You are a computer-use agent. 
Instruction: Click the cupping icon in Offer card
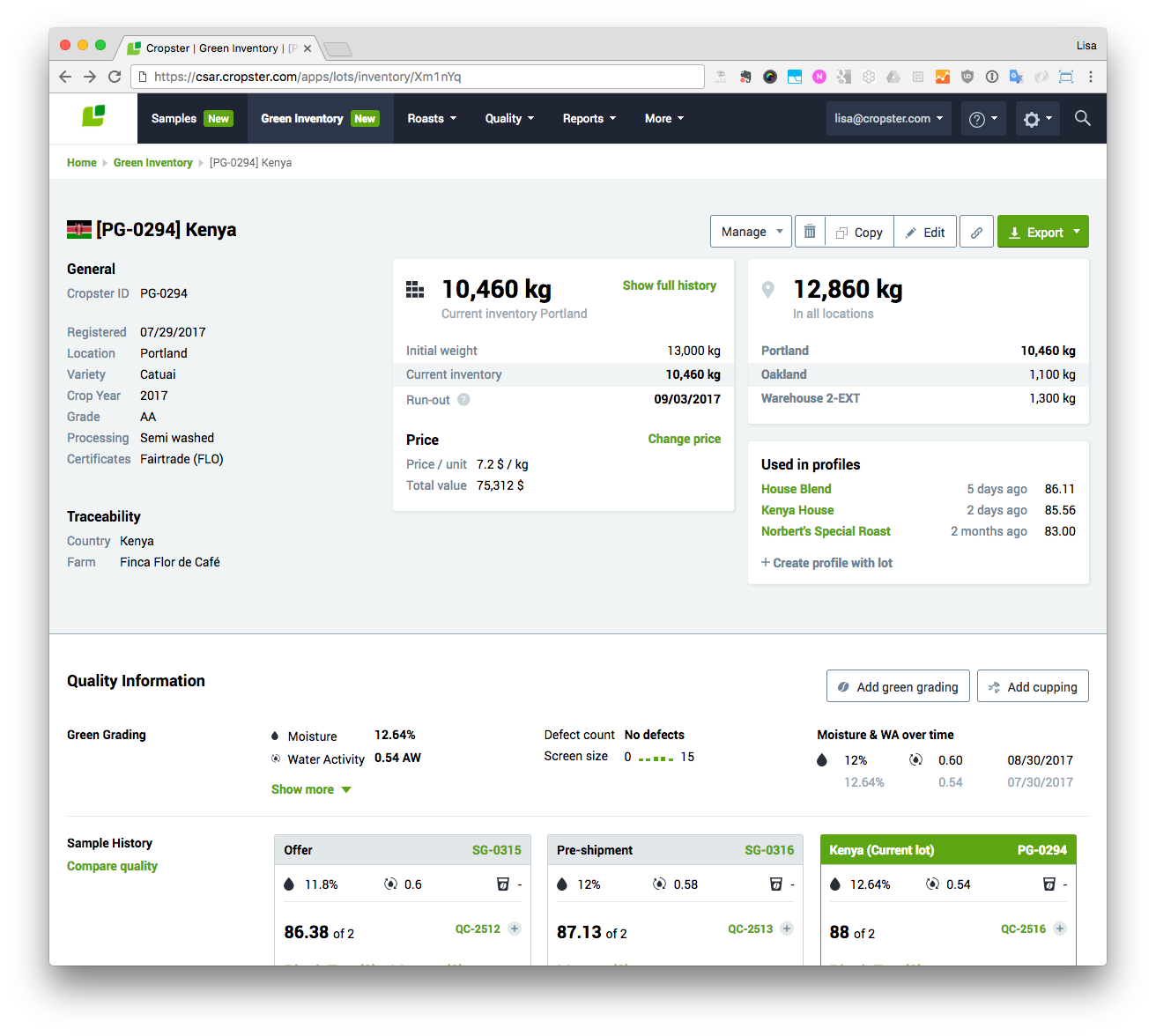click(503, 884)
